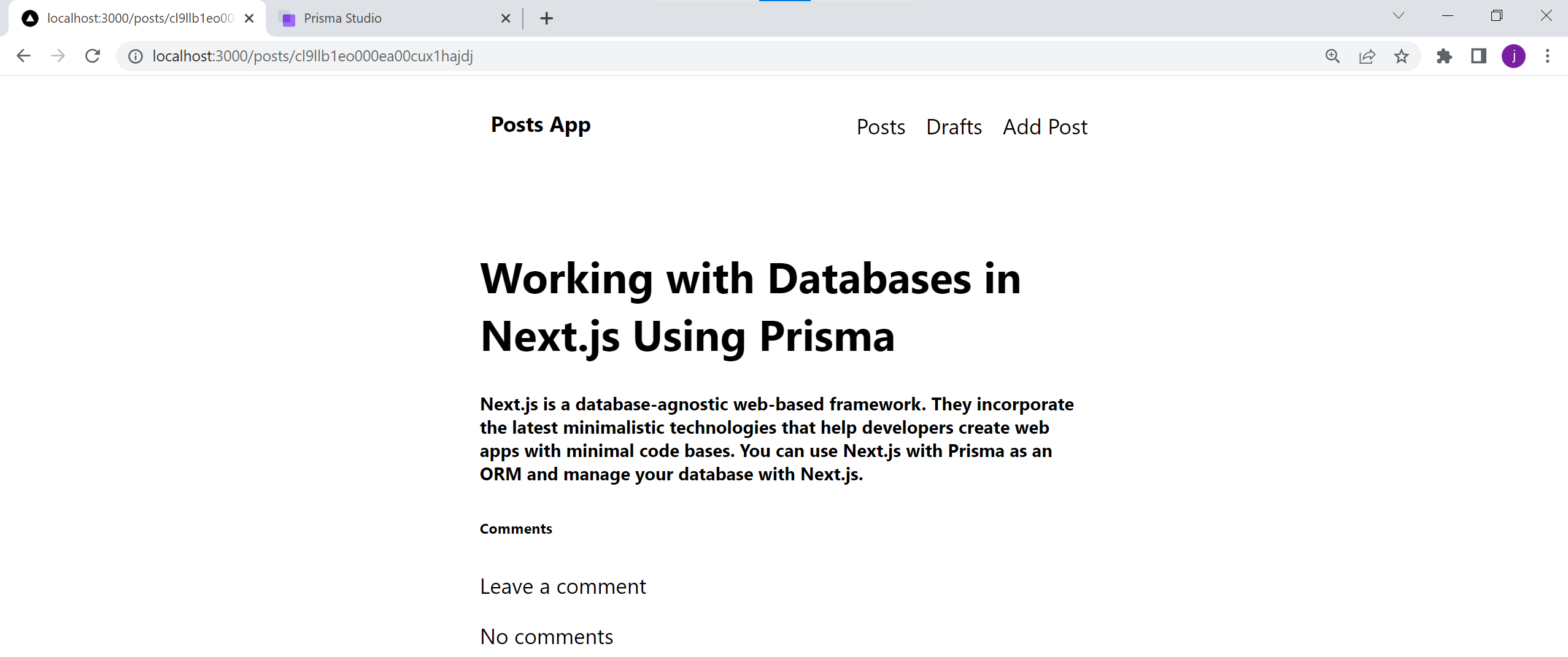Screen dimensions: 1568x657
Task: Share this page icon
Action: point(1367,56)
